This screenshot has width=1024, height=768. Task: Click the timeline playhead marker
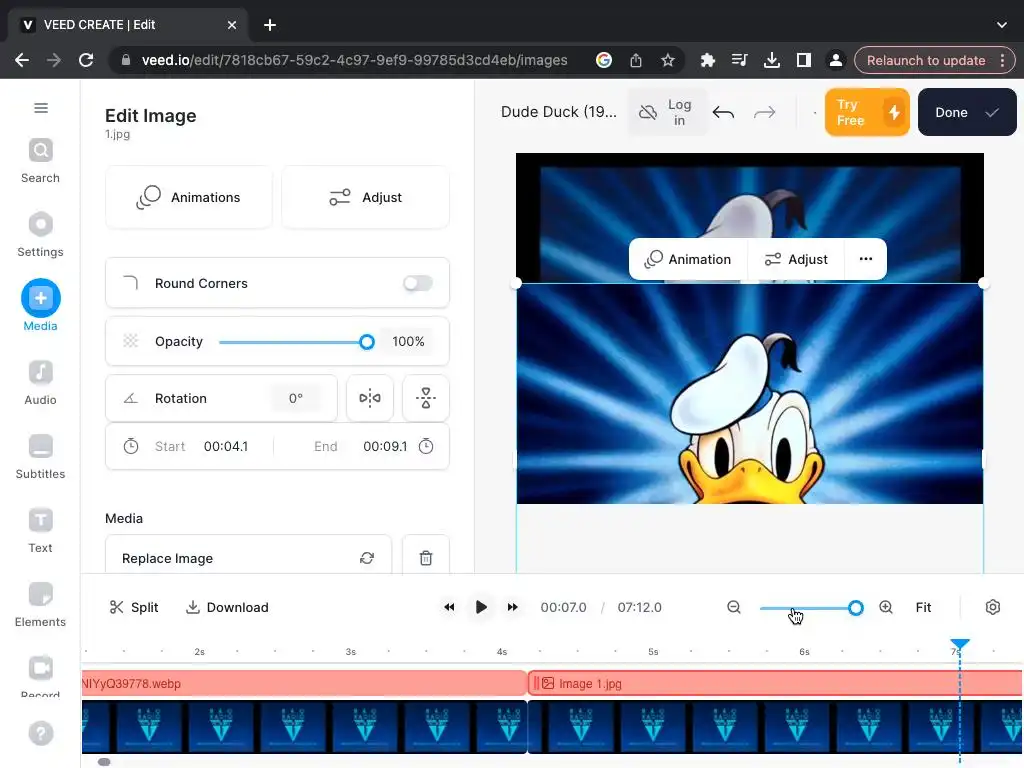click(959, 645)
